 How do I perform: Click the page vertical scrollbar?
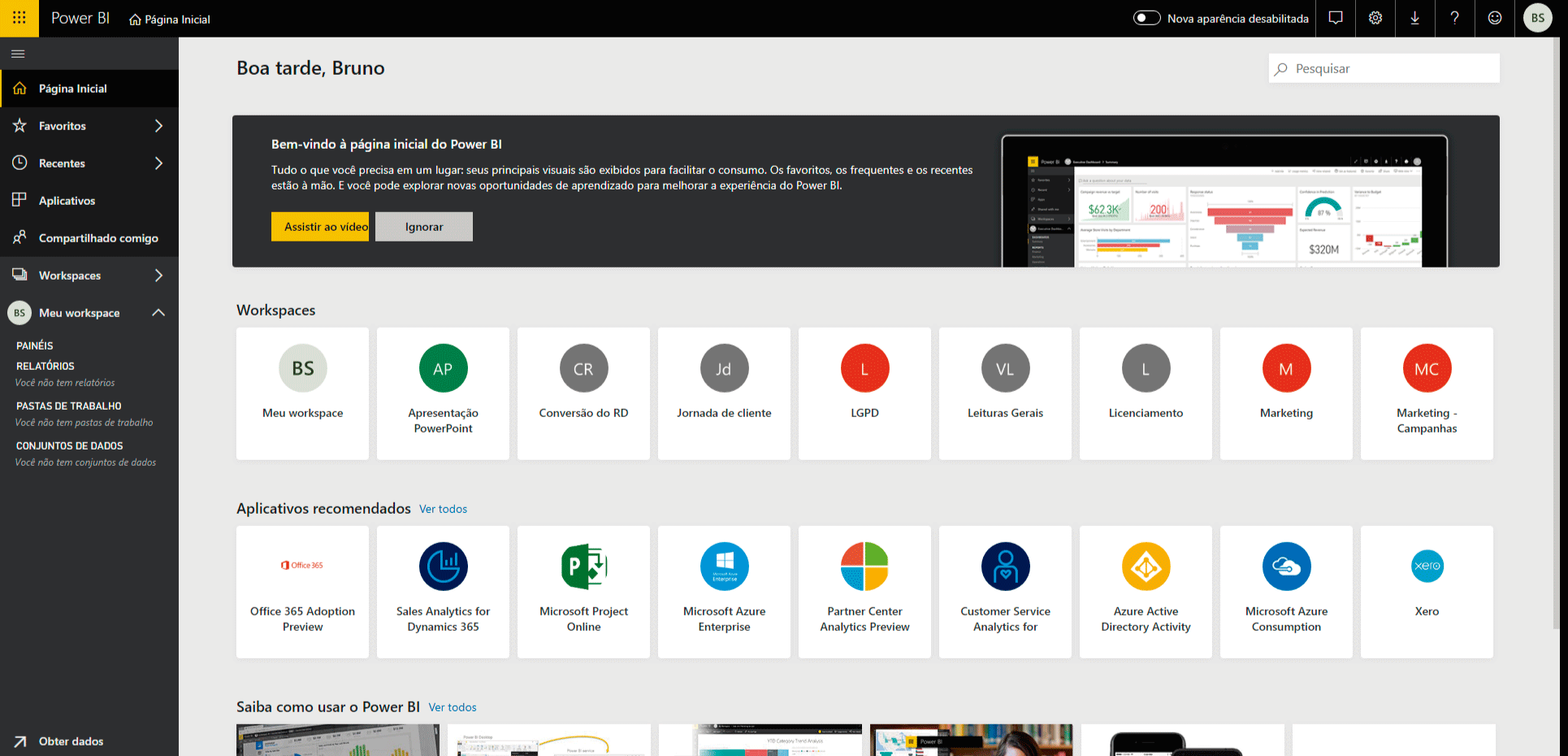pyautogui.click(x=1557, y=333)
